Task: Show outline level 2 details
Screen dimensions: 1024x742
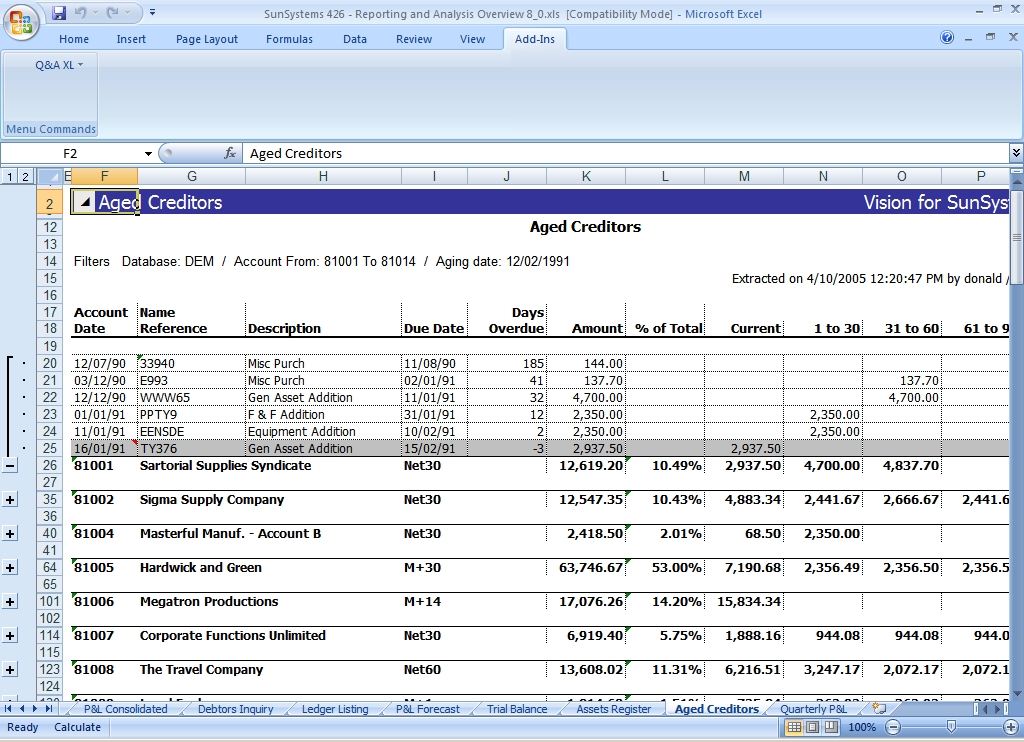Action: pyautogui.click(x=25, y=176)
